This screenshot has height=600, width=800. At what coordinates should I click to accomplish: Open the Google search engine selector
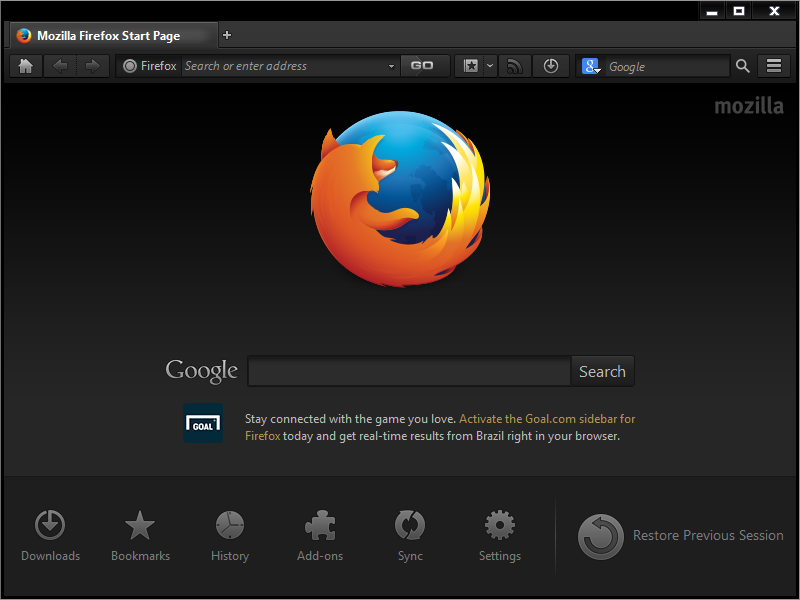pos(591,66)
